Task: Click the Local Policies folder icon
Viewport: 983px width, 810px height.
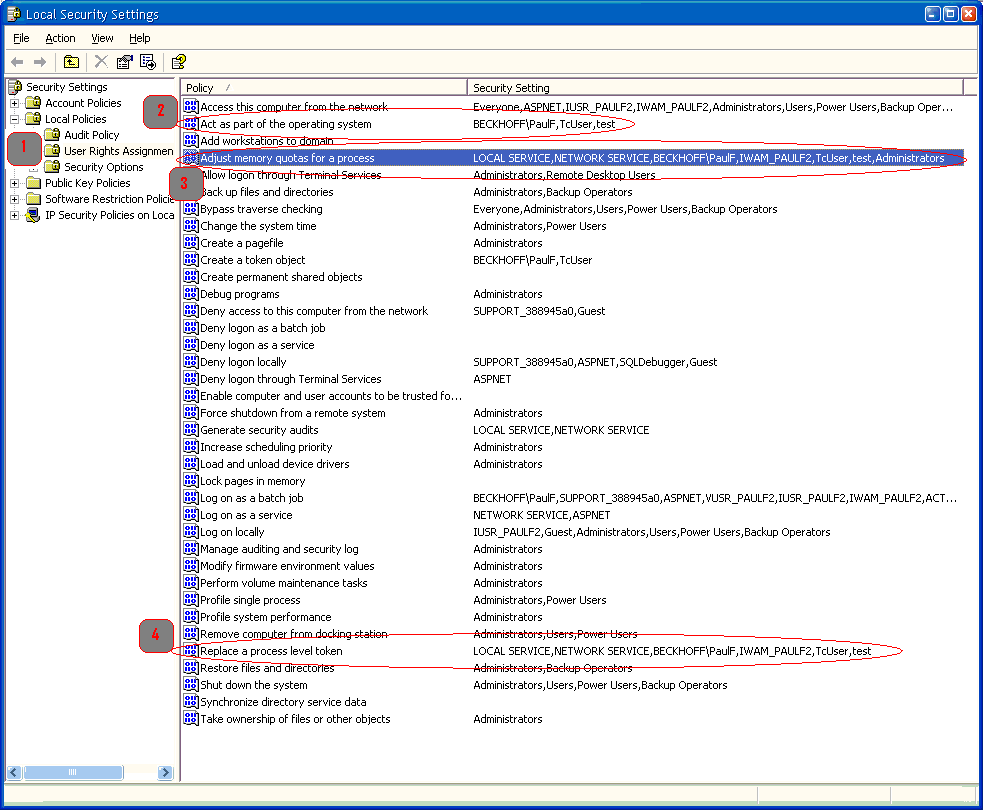Action: click(34, 119)
